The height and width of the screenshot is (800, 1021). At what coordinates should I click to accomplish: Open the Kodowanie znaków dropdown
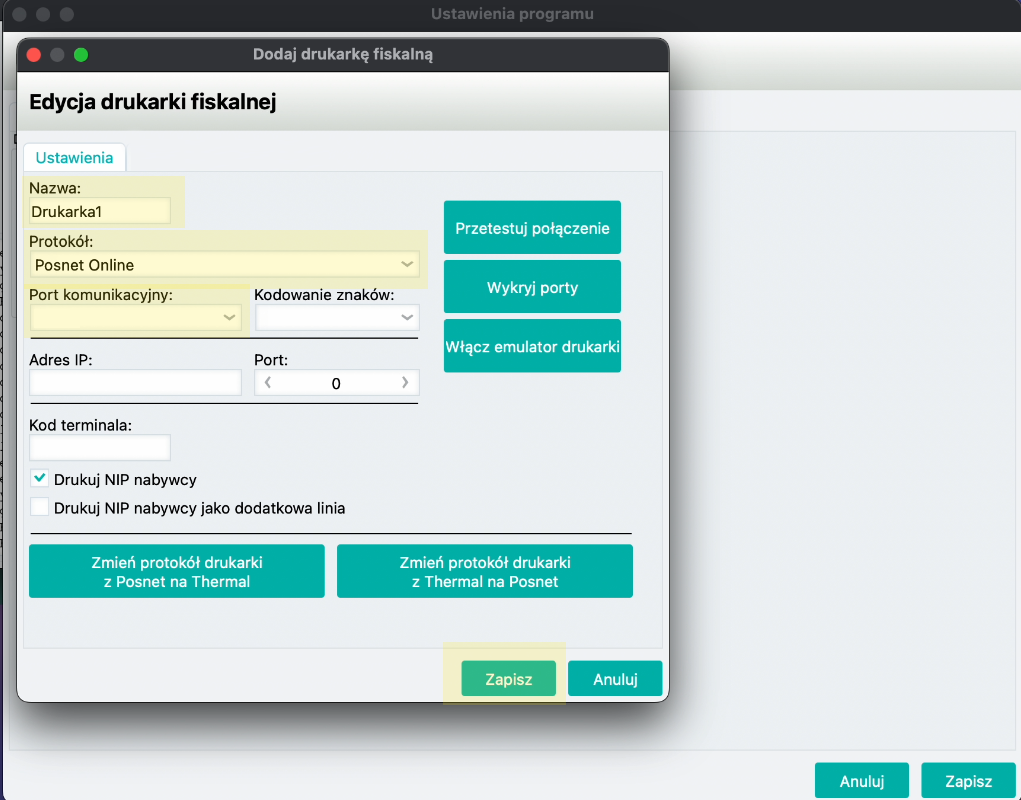pyautogui.click(x=337, y=318)
